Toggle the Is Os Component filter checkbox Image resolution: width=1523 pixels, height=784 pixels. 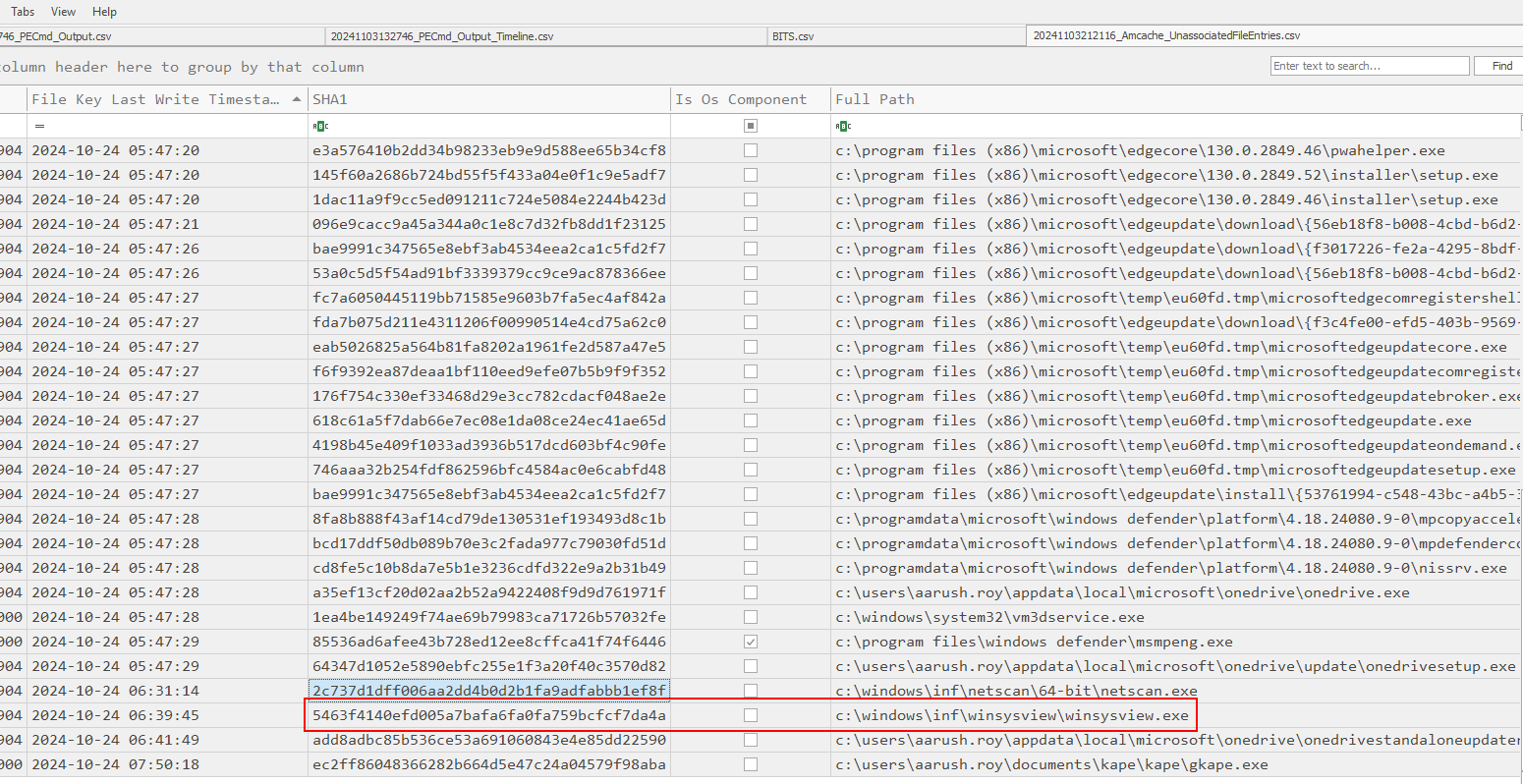(x=751, y=126)
